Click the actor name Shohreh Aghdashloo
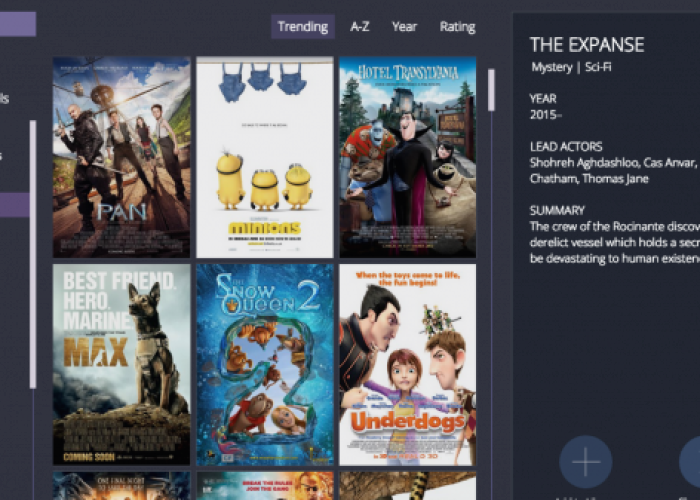Viewport: 700px width, 500px height. (584, 163)
